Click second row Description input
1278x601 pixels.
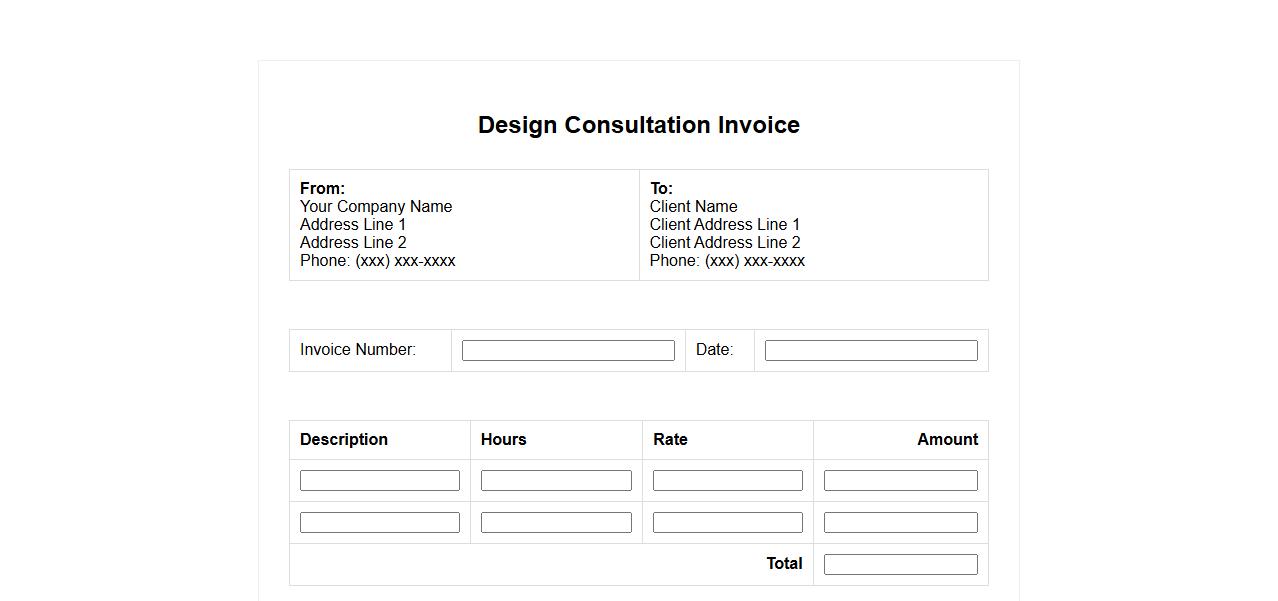coord(380,523)
